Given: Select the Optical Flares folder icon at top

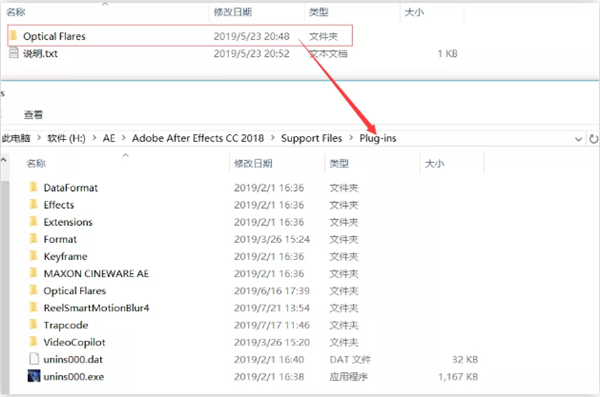Looking at the screenshot, I should click(13, 36).
